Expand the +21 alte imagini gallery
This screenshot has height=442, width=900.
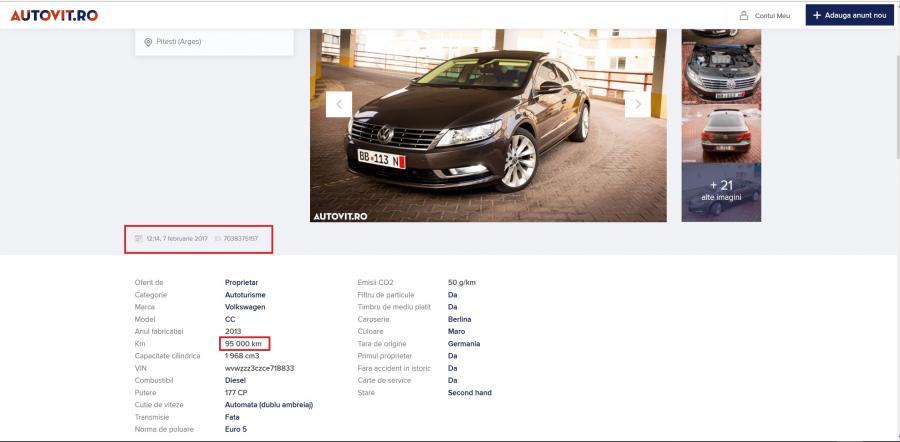coord(720,191)
